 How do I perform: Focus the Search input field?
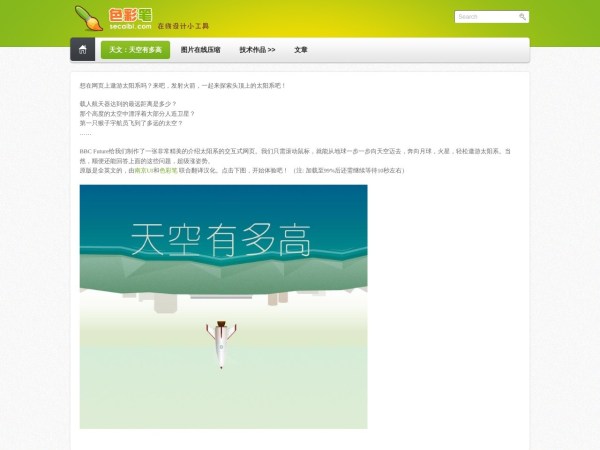click(485, 17)
